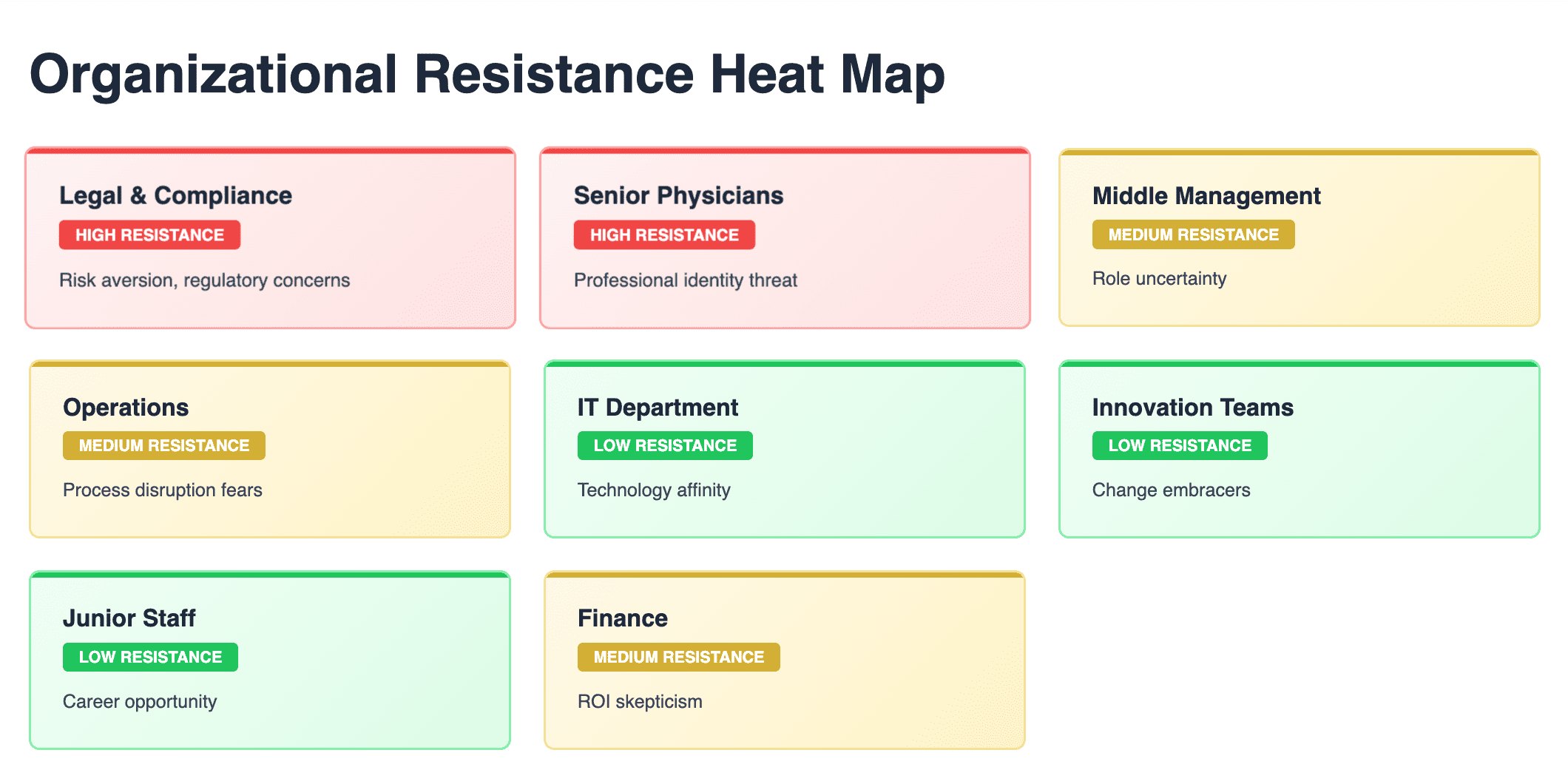Screen dimensions: 1568x784
Task: Select the Finance card heading
Action: tap(622, 618)
